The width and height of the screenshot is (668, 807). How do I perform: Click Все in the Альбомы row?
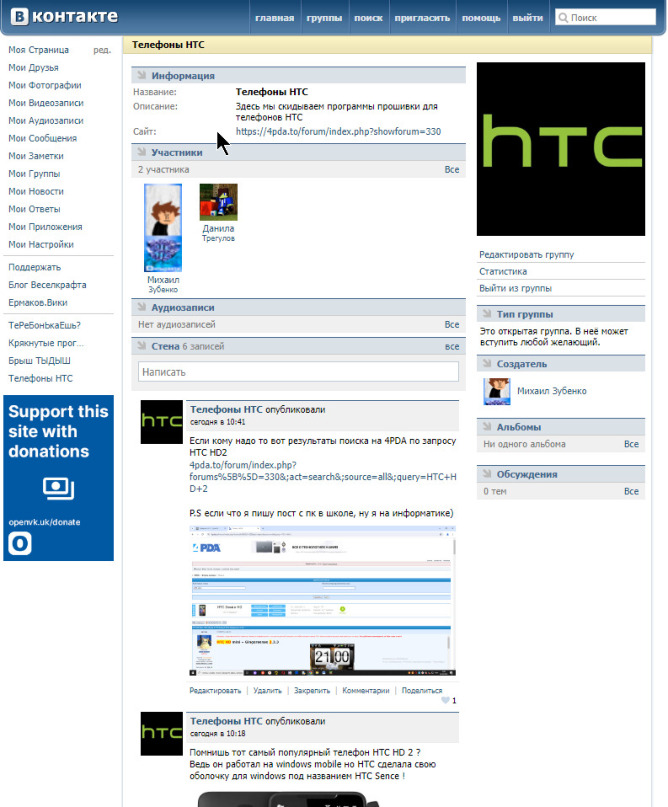coord(631,444)
